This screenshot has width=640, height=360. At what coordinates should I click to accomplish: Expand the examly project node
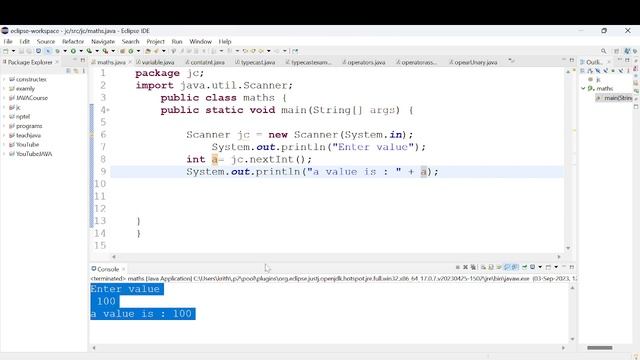point(4,89)
